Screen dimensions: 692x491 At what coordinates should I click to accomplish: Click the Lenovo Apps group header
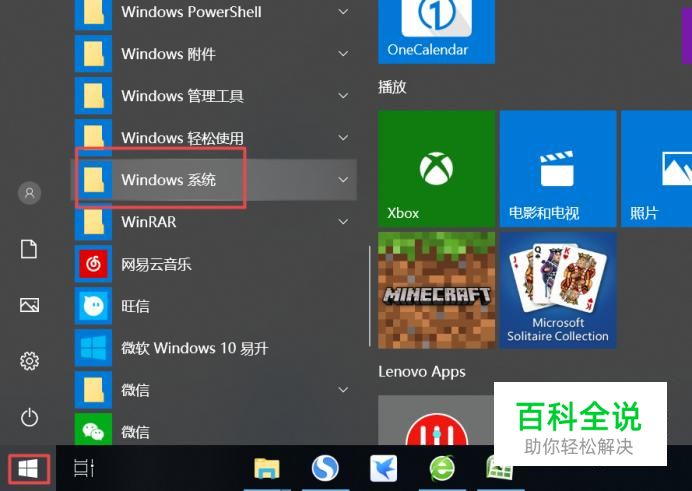[x=421, y=372]
